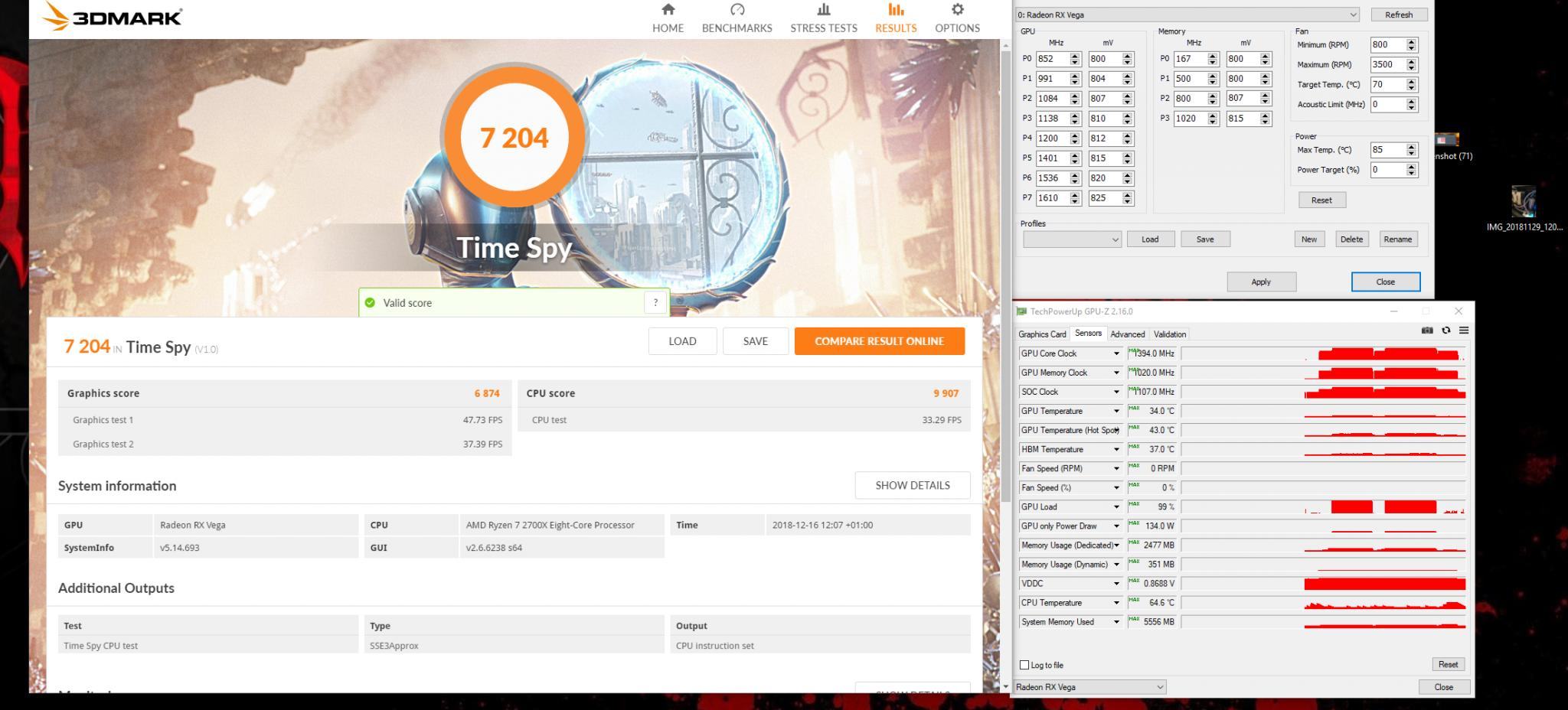The height and width of the screenshot is (710, 1568).
Task: Click the Max Temp. (°C) stepper
Action: point(1413,150)
